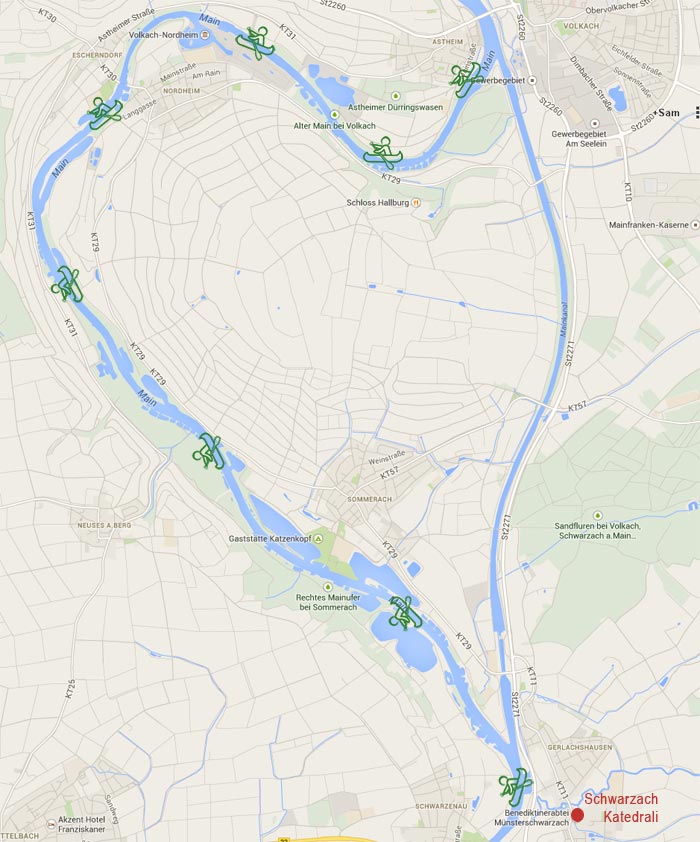
Task: Click the canoe icon on the Sommerach lake
Action: click(406, 613)
